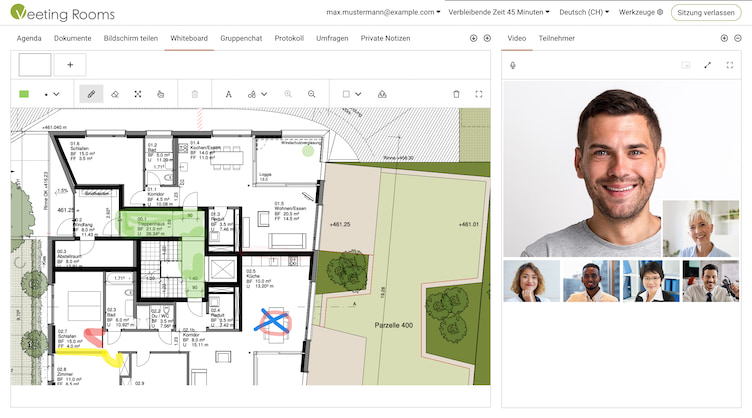The height and width of the screenshot is (418, 752).
Task: Switch to the Gruppenchat tab
Action: (x=240, y=37)
